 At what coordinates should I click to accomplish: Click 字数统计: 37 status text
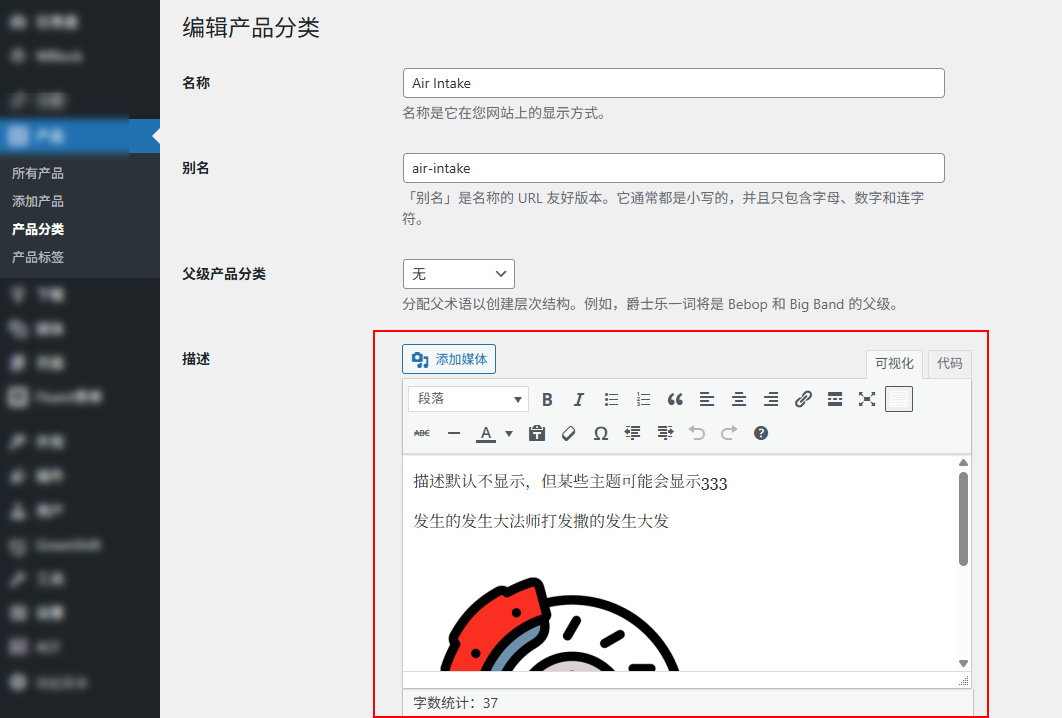456,703
